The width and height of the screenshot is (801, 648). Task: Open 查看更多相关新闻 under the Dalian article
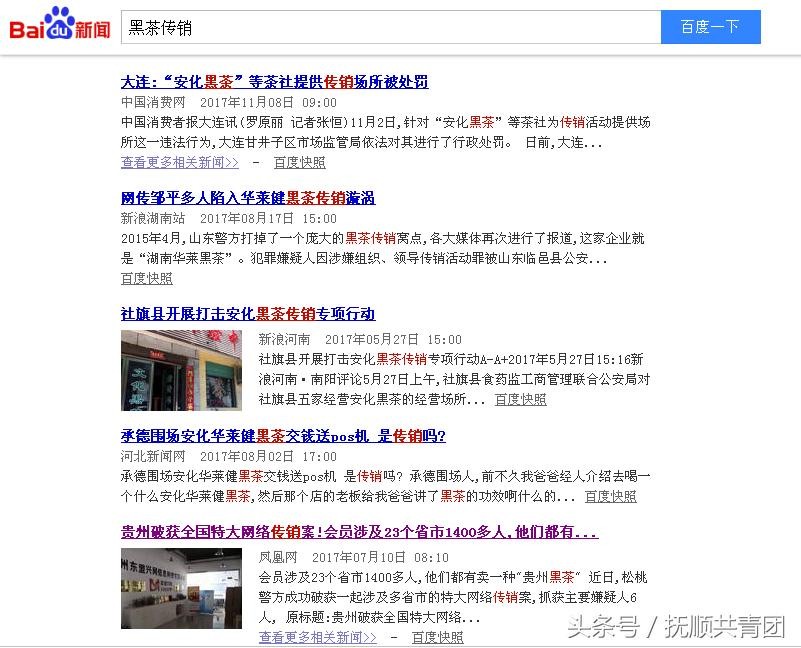(x=180, y=162)
